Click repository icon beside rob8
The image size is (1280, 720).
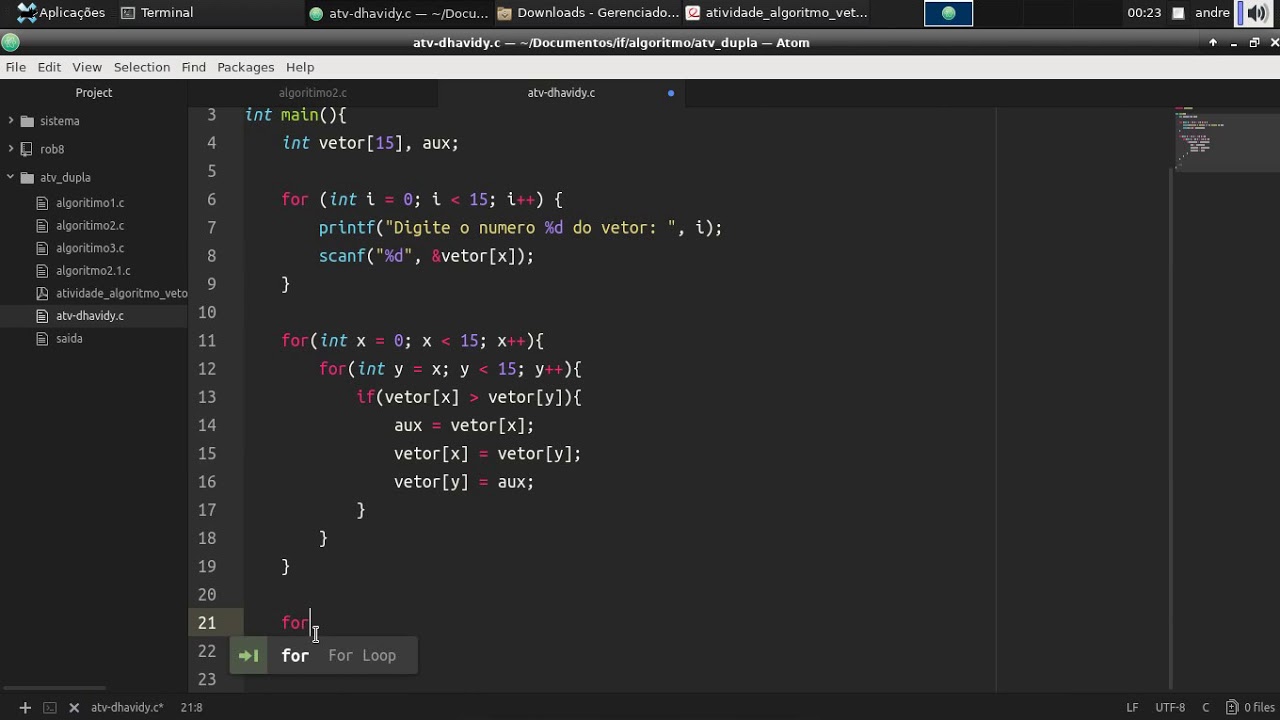(26, 149)
